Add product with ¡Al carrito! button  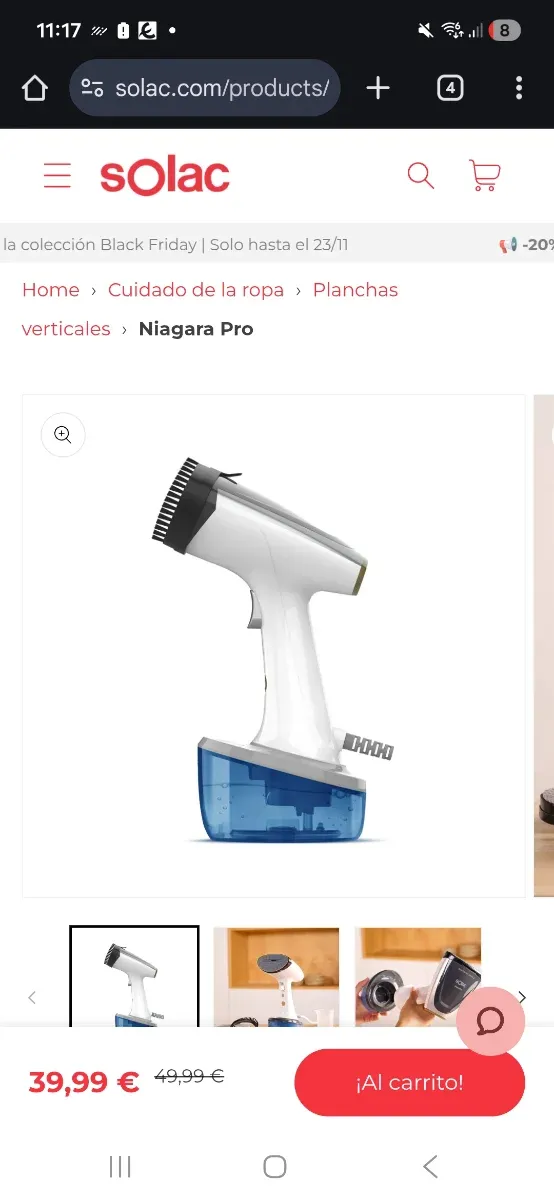click(409, 1082)
